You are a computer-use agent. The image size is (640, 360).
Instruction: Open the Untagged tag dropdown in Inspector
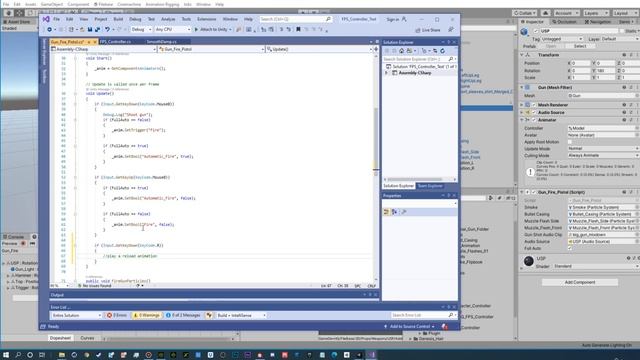click(x=562, y=39)
